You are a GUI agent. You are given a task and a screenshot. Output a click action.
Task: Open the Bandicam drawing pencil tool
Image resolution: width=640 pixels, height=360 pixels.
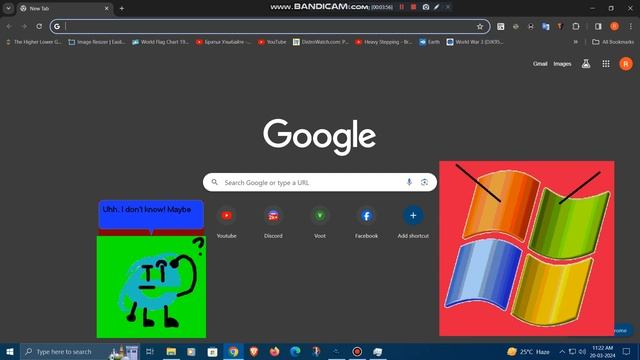point(437,7)
